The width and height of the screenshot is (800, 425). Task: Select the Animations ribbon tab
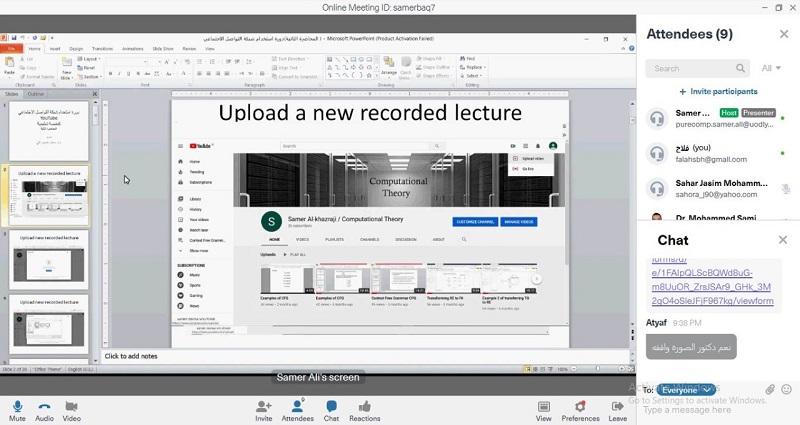point(133,48)
